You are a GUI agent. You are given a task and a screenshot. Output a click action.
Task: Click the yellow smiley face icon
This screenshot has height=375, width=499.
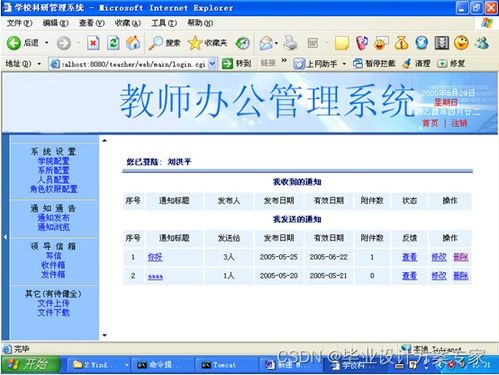click(462, 43)
